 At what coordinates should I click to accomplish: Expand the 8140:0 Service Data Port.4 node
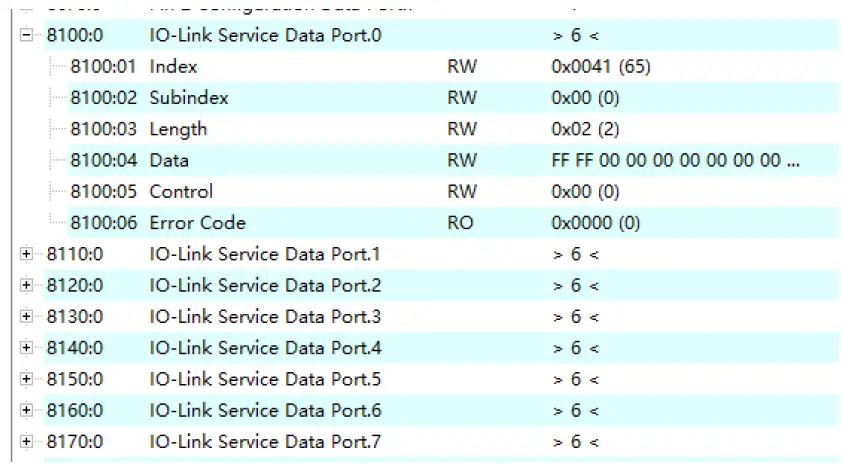tap(26, 348)
